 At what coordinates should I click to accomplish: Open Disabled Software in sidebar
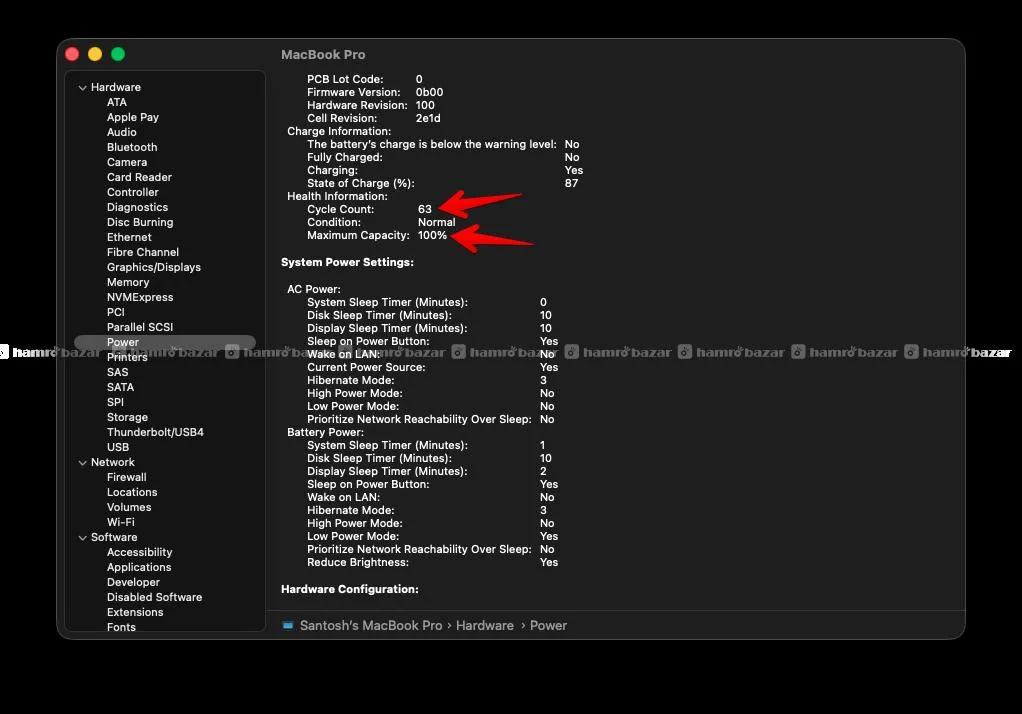pos(154,597)
